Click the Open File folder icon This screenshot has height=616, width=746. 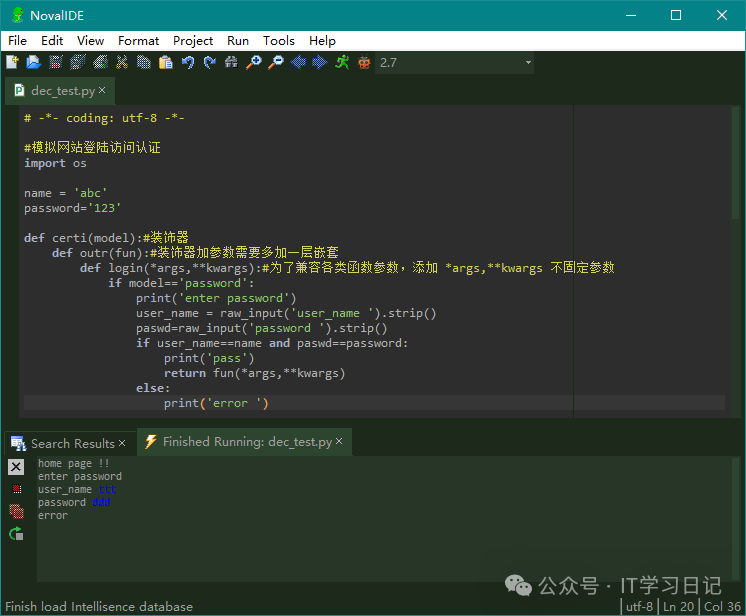[x=33, y=62]
